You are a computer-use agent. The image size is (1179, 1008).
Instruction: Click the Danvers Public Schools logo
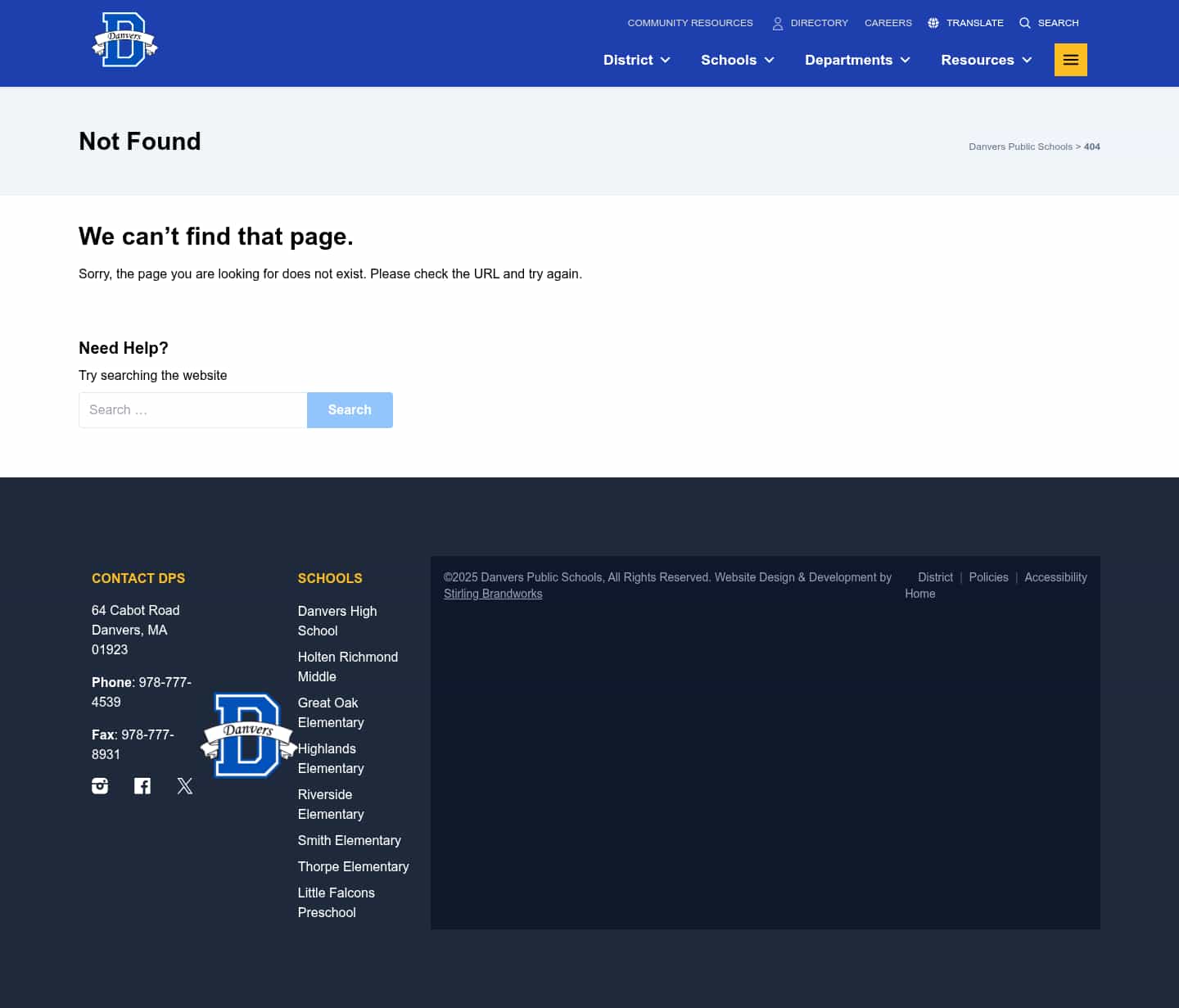tap(124, 39)
